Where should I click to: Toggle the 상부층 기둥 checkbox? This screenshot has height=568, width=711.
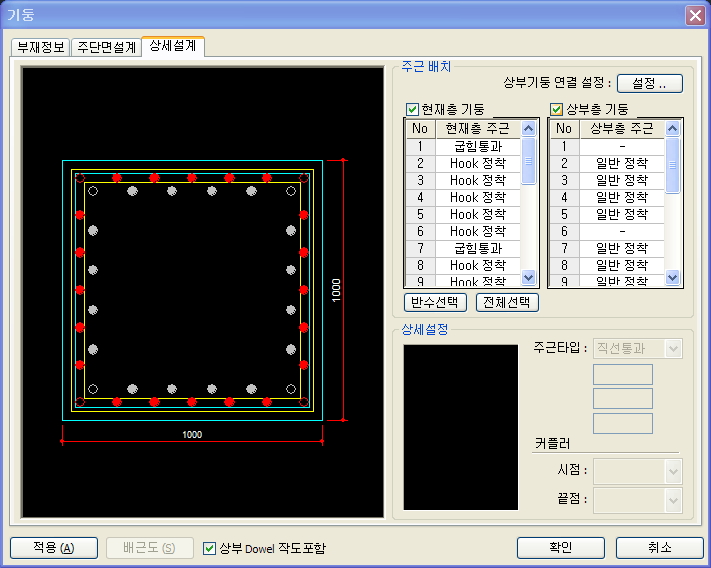point(556,109)
